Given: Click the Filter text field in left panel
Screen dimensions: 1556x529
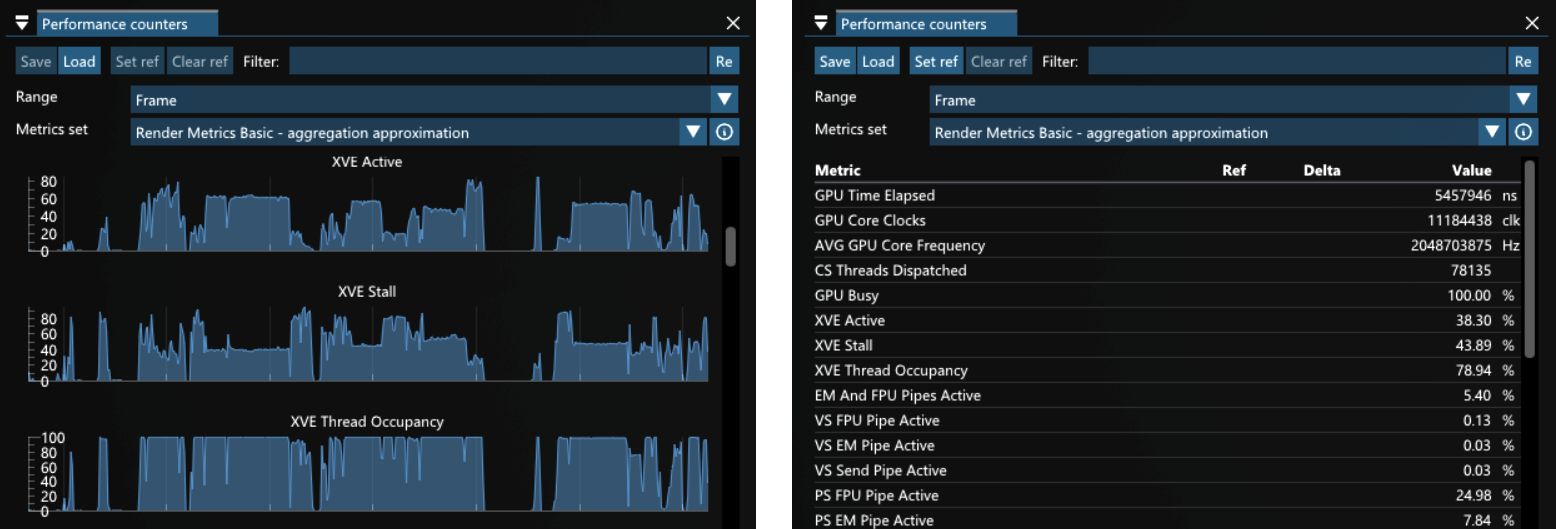Looking at the screenshot, I should click(x=497, y=61).
